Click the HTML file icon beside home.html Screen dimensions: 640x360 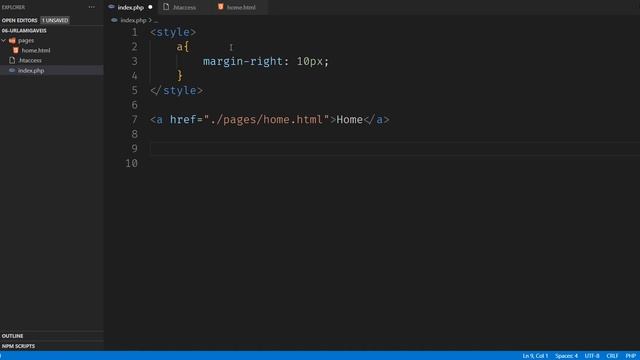(x=16, y=50)
